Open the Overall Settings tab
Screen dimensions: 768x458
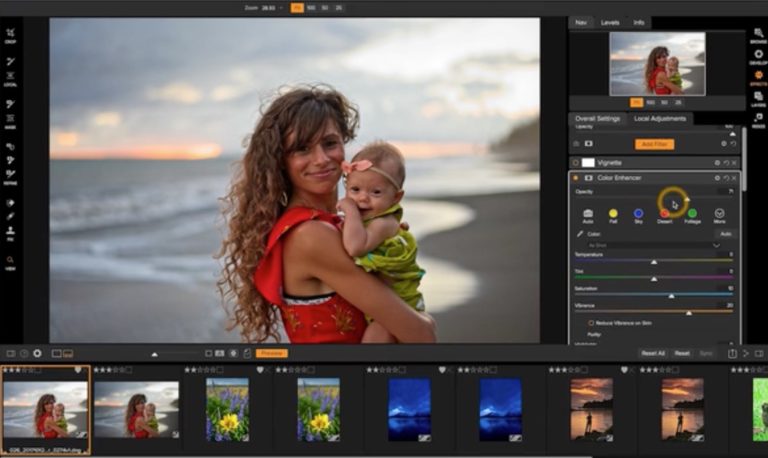pyautogui.click(x=598, y=119)
